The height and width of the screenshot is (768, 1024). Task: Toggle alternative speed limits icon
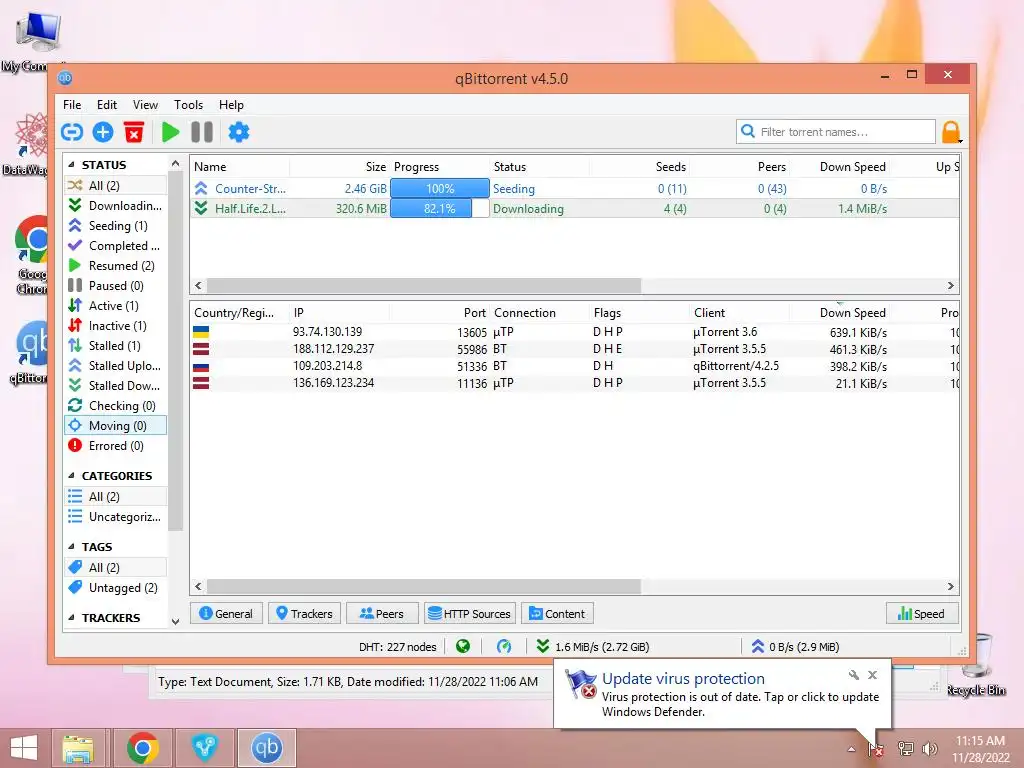tap(504, 647)
